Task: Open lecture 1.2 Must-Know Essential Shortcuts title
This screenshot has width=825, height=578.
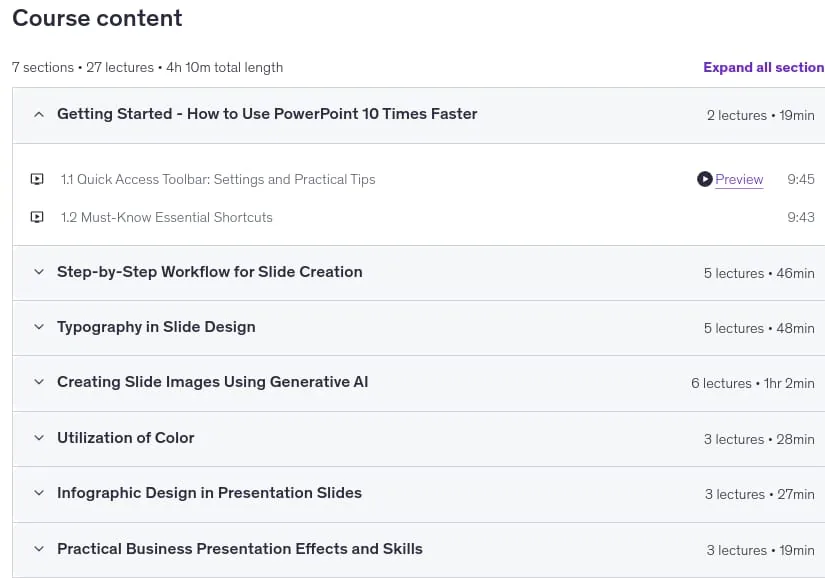Action: (x=166, y=217)
